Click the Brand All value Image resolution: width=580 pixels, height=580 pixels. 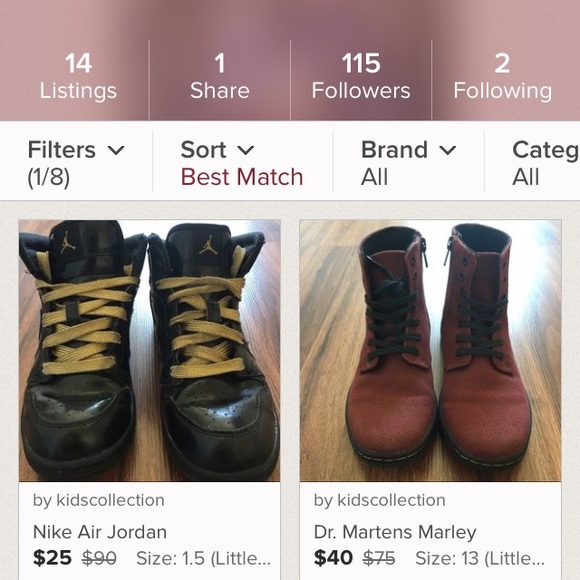point(374,177)
